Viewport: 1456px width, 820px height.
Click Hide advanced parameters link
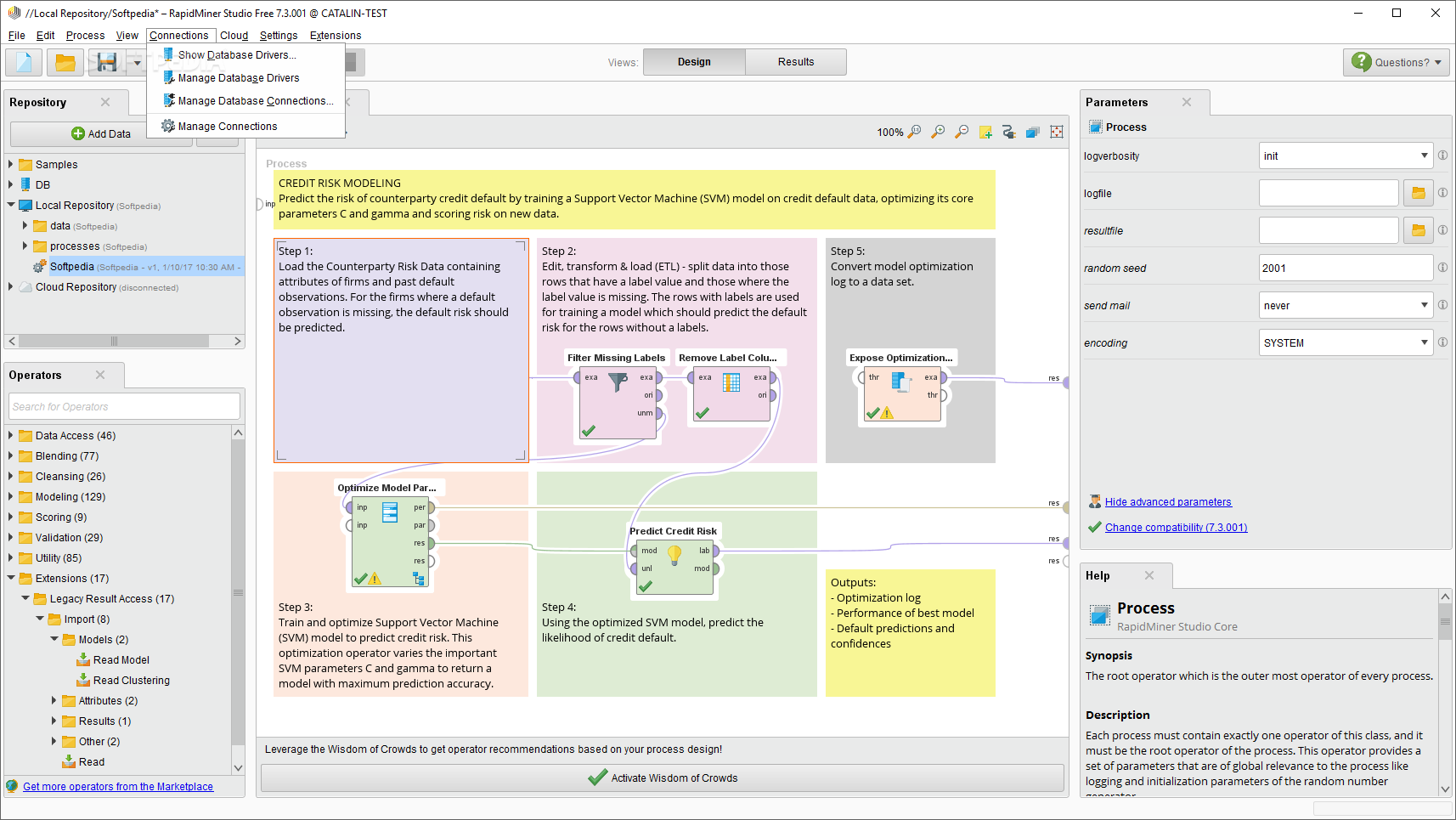1168,501
